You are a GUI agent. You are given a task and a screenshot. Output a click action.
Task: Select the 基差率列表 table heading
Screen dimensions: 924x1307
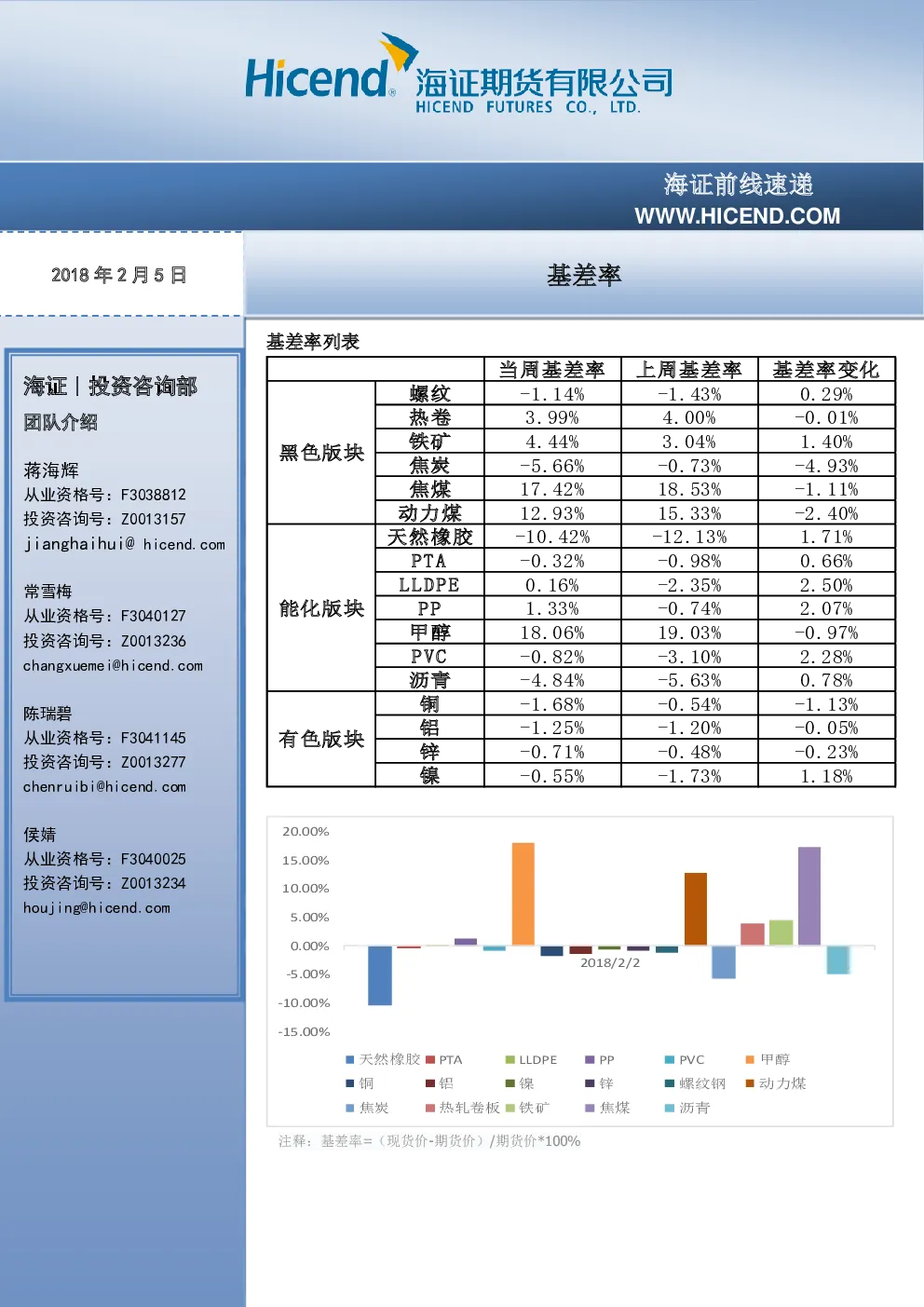tap(313, 342)
